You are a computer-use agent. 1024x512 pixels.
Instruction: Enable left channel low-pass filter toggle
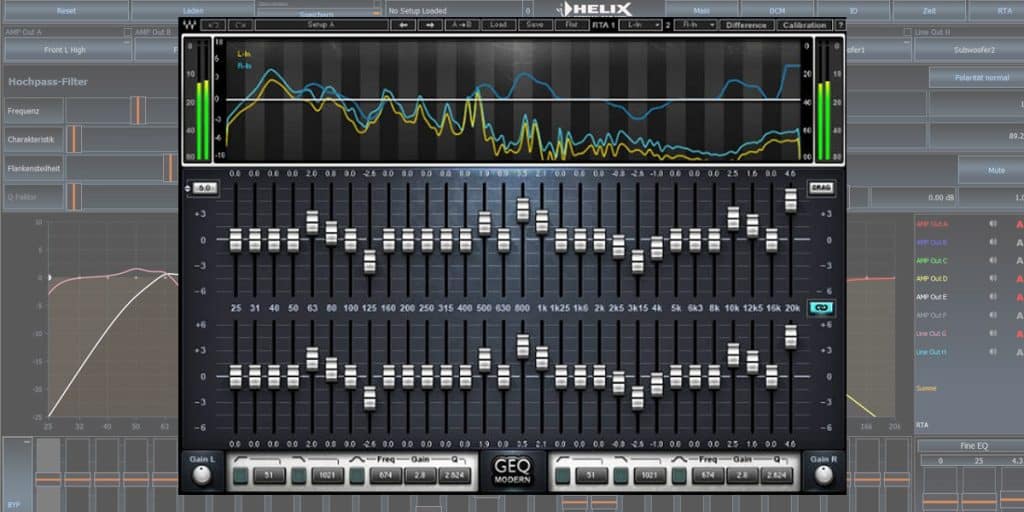pyautogui.click(x=298, y=475)
